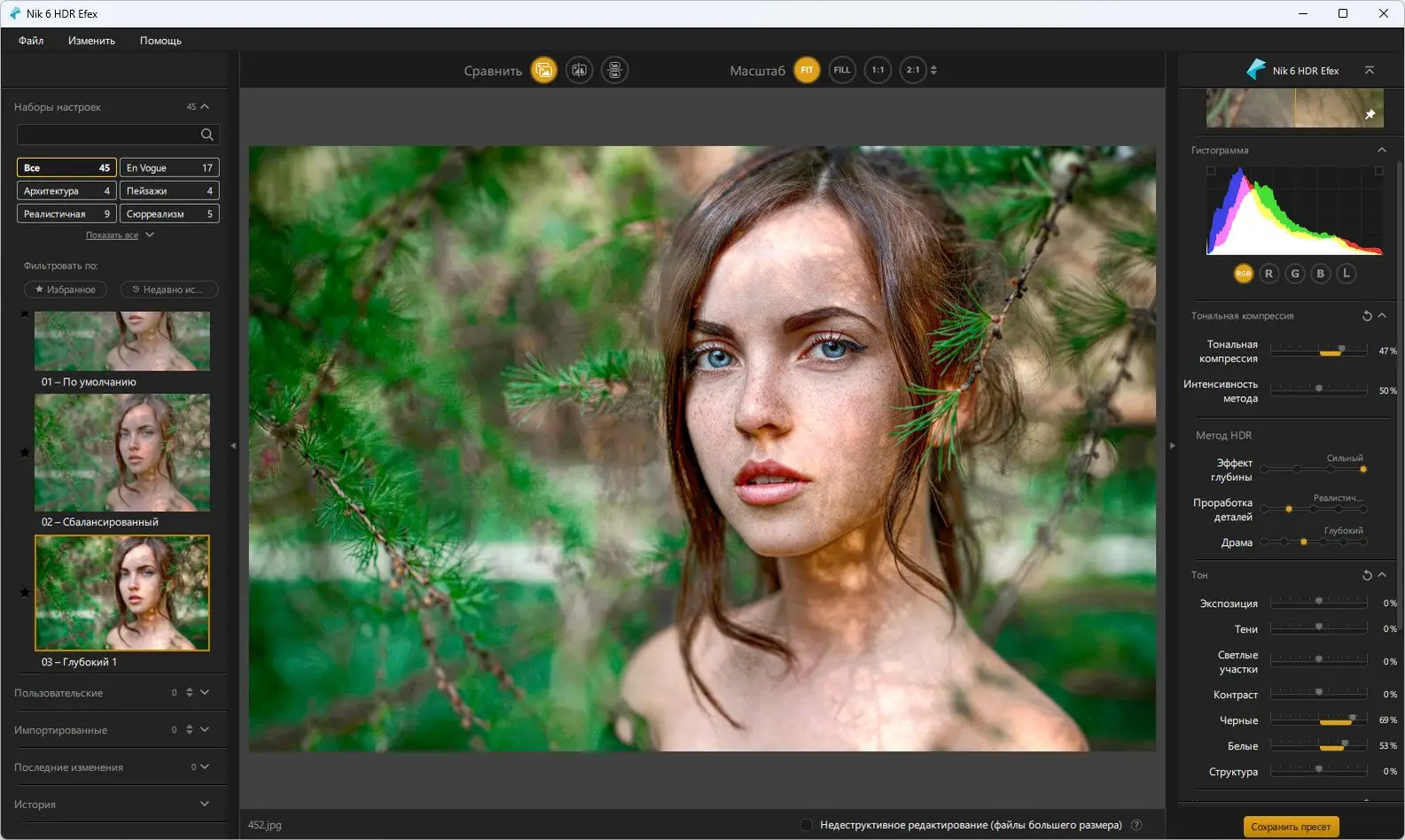Click the search magnifier in presets box
Viewport: 1405px width, 840px height.
tap(207, 135)
